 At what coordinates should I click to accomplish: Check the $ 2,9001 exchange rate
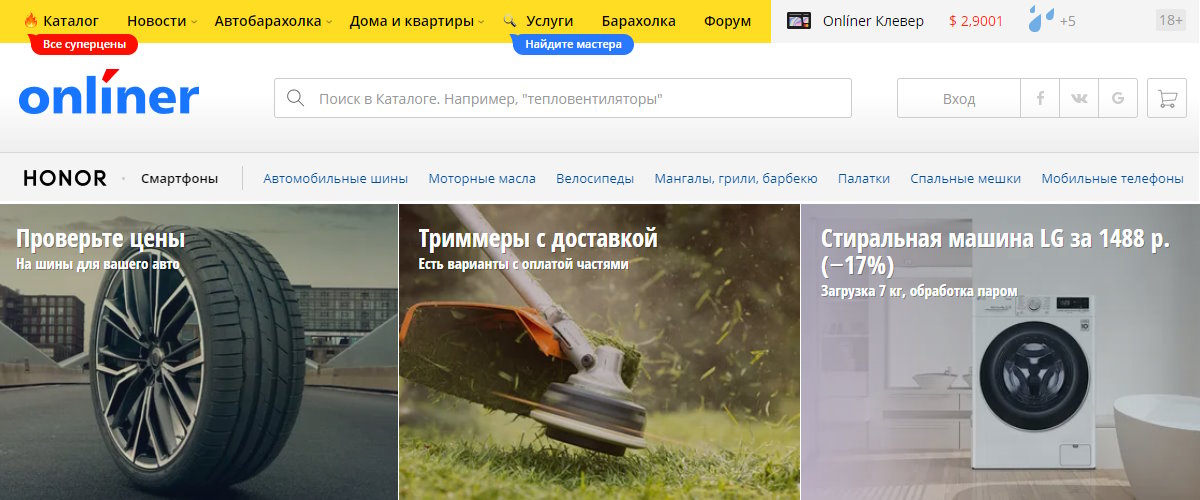(976, 21)
